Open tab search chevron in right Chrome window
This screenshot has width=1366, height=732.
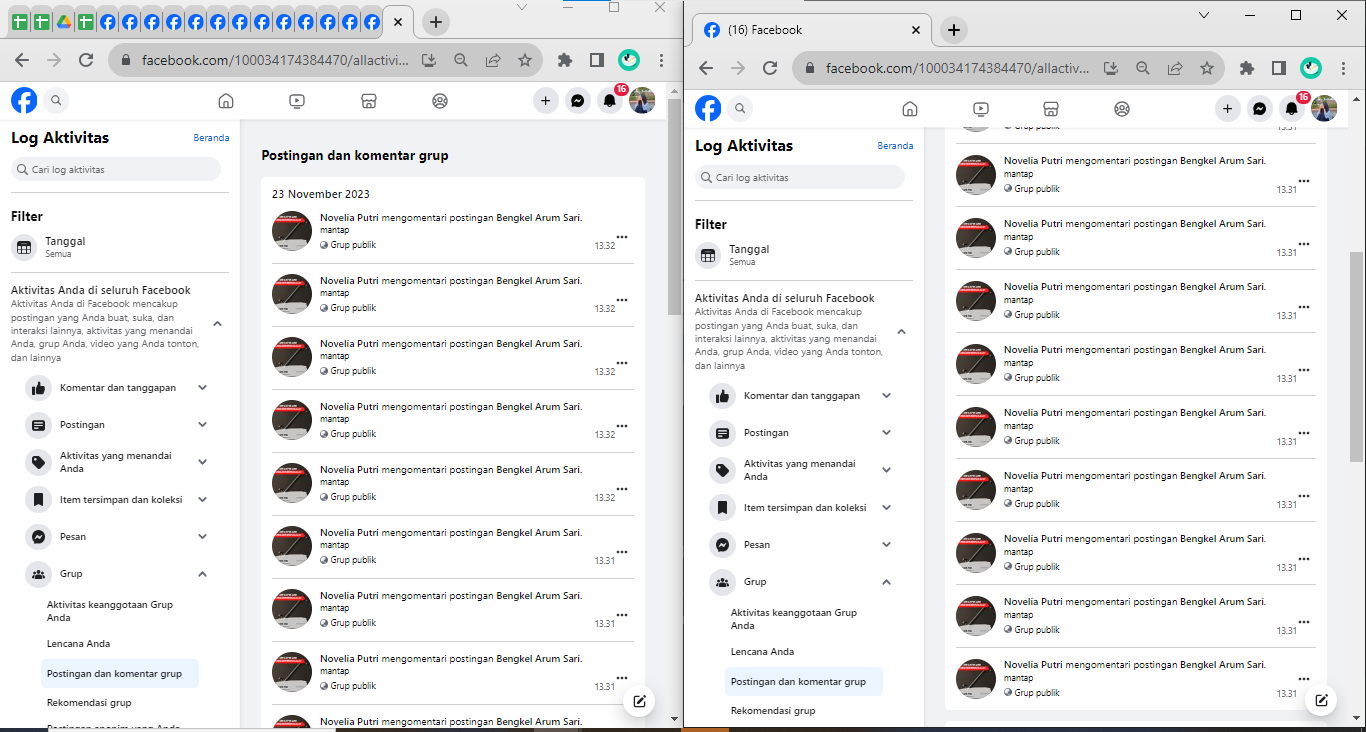1204,15
